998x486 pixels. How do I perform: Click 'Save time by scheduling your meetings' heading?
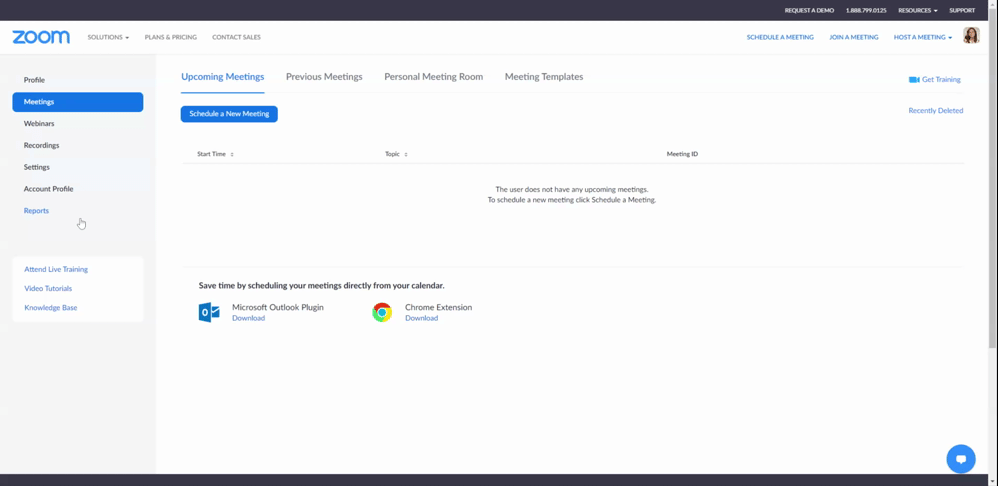point(321,286)
